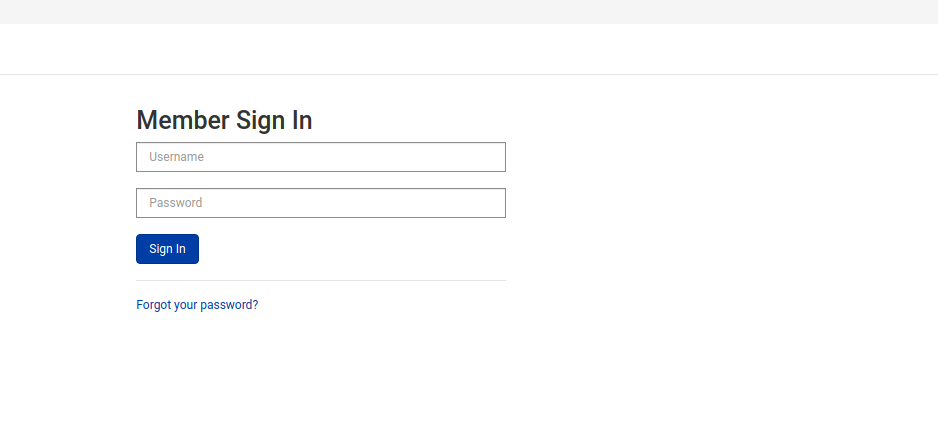This screenshot has height=445, width=938.
Task: Click 'Sign In' text in the page heading
Action: tap(274, 120)
